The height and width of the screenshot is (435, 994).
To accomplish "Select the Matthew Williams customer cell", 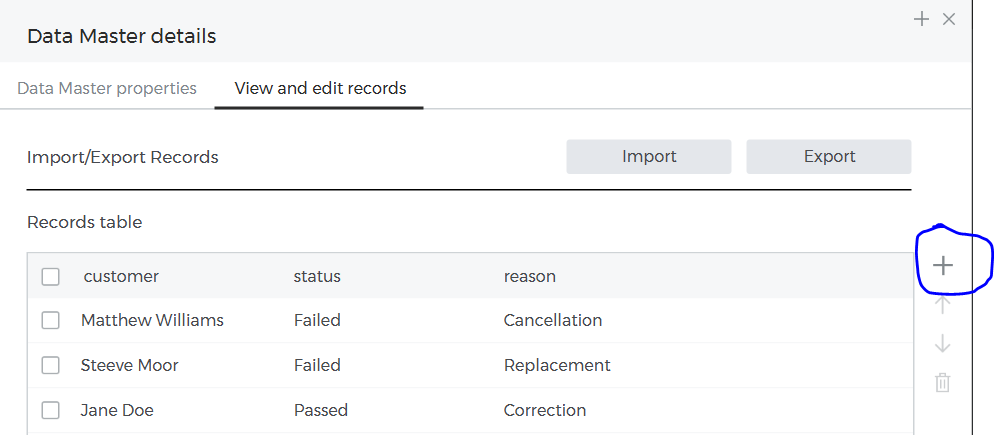I will pos(152,321).
